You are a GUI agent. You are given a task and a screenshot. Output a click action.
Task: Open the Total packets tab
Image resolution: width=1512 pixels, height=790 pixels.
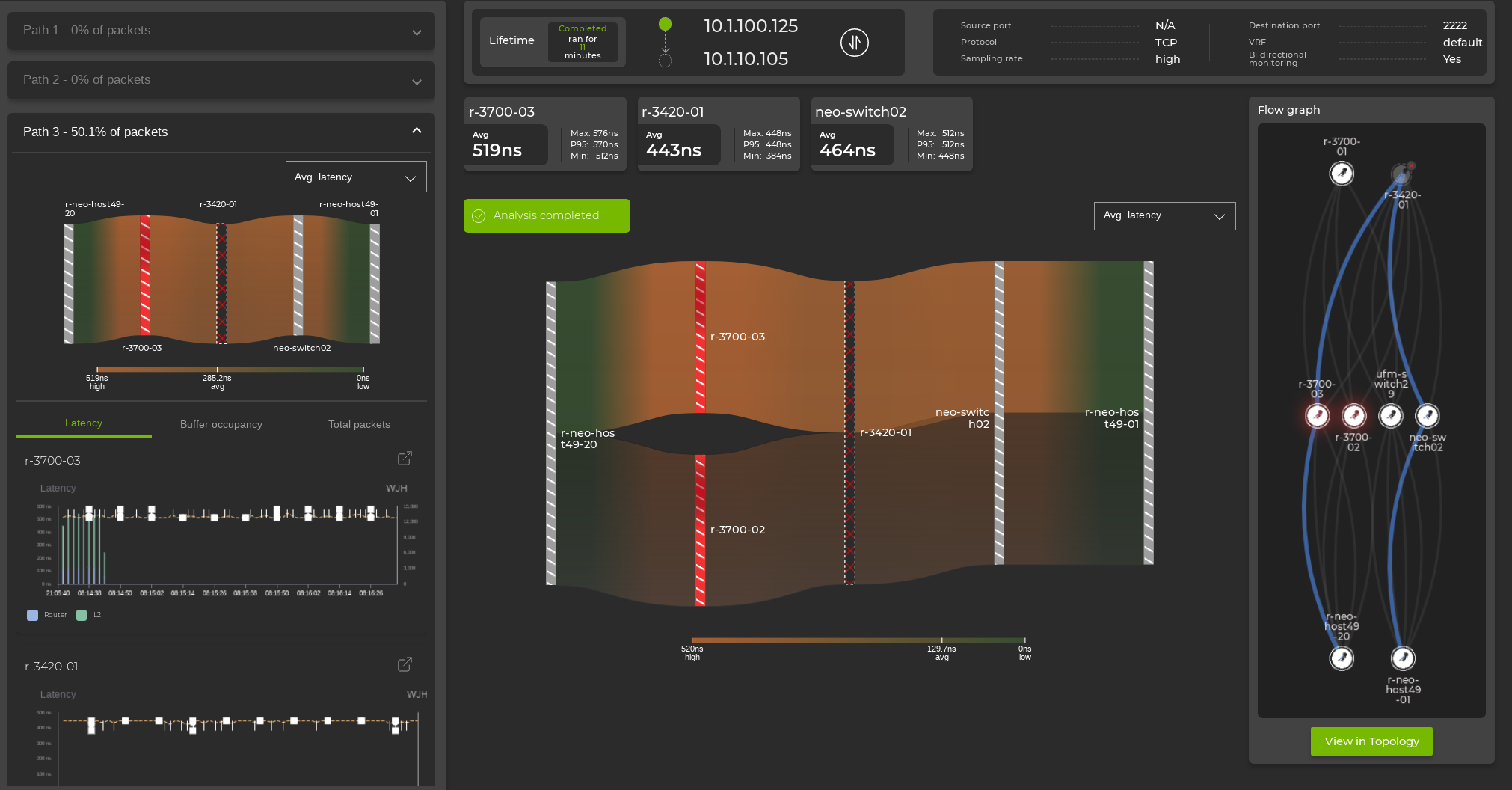(x=358, y=423)
